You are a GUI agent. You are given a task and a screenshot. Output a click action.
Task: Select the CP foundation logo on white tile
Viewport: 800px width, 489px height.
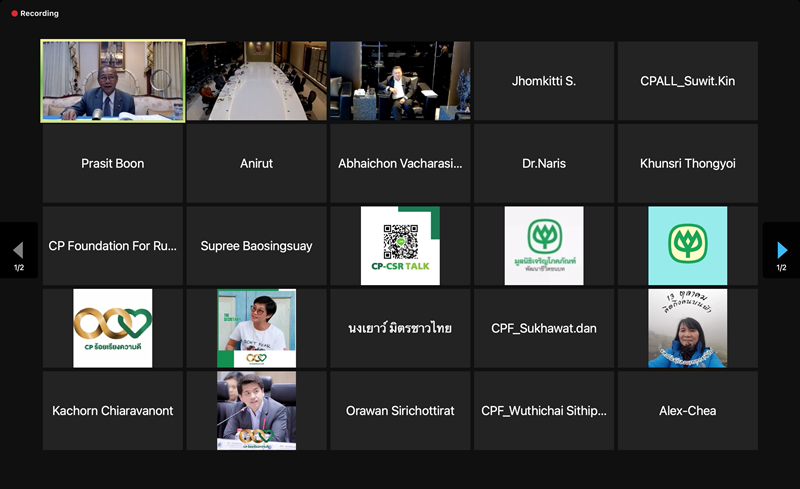coord(544,246)
